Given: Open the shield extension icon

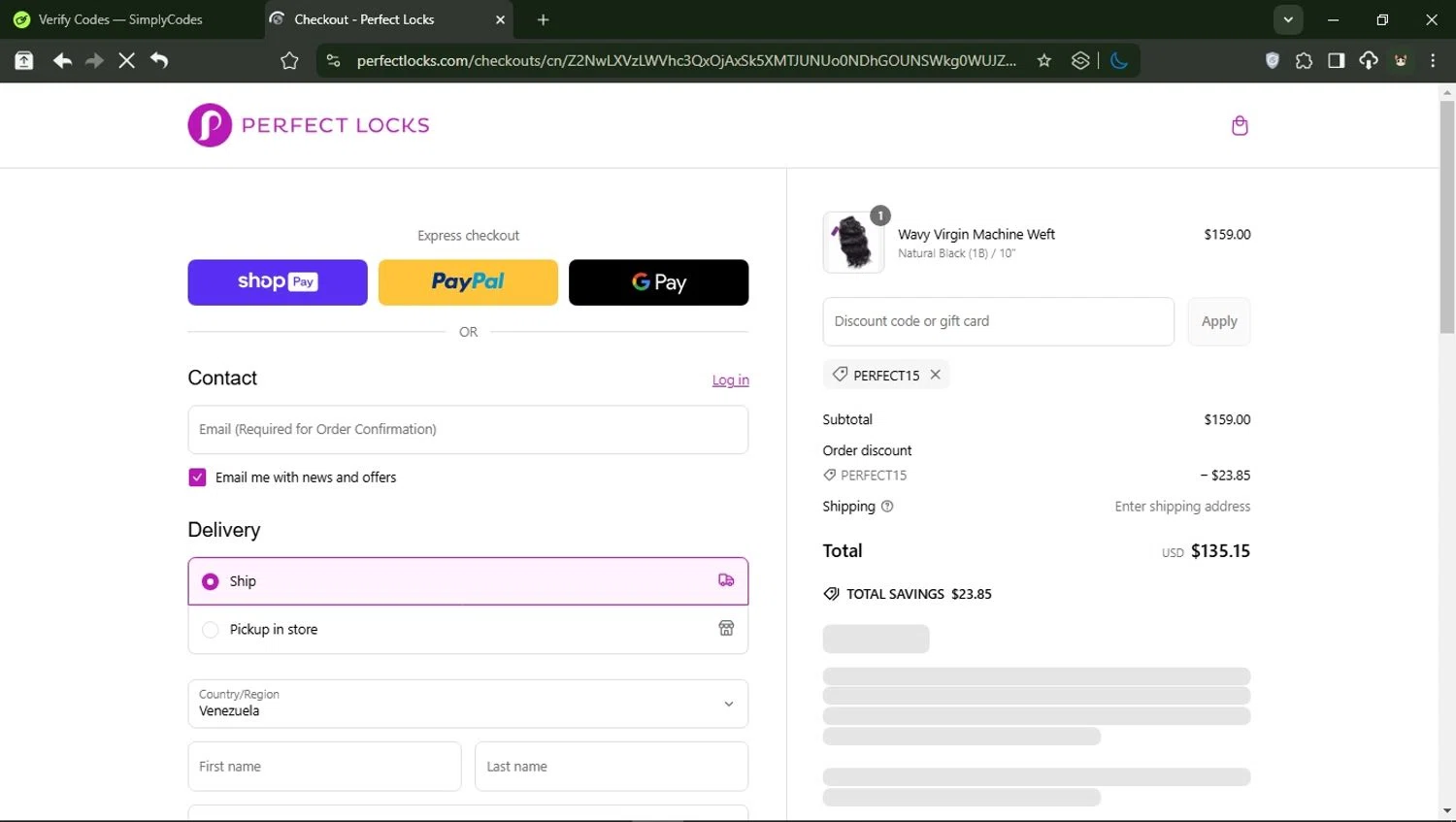Looking at the screenshot, I should 1273,60.
